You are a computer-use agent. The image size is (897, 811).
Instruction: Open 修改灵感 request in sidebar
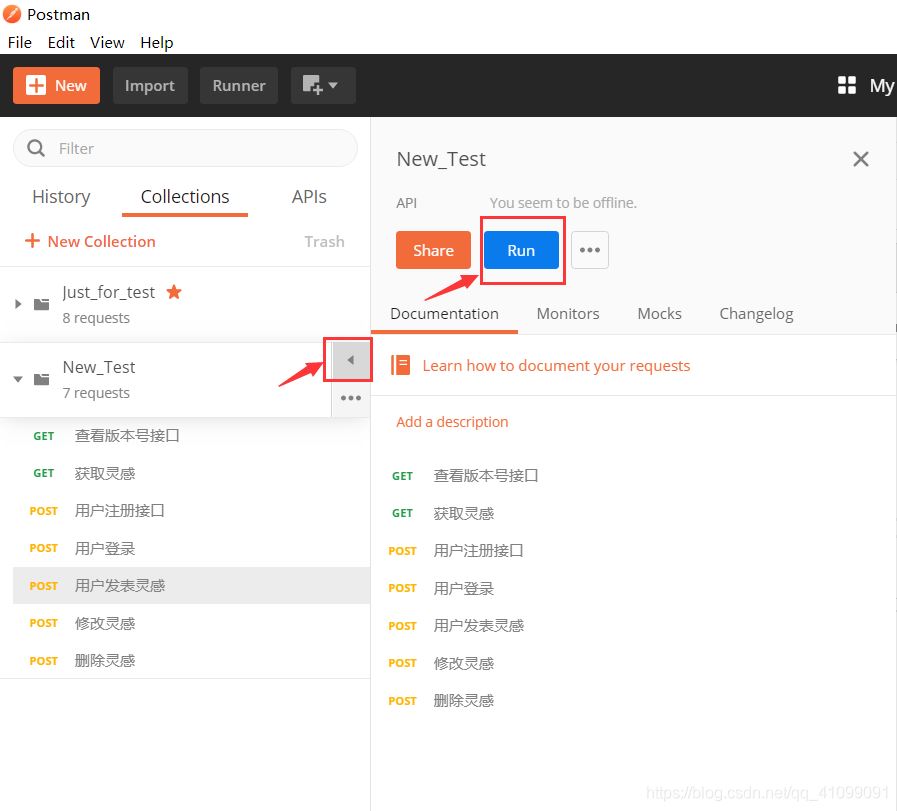[191, 623]
